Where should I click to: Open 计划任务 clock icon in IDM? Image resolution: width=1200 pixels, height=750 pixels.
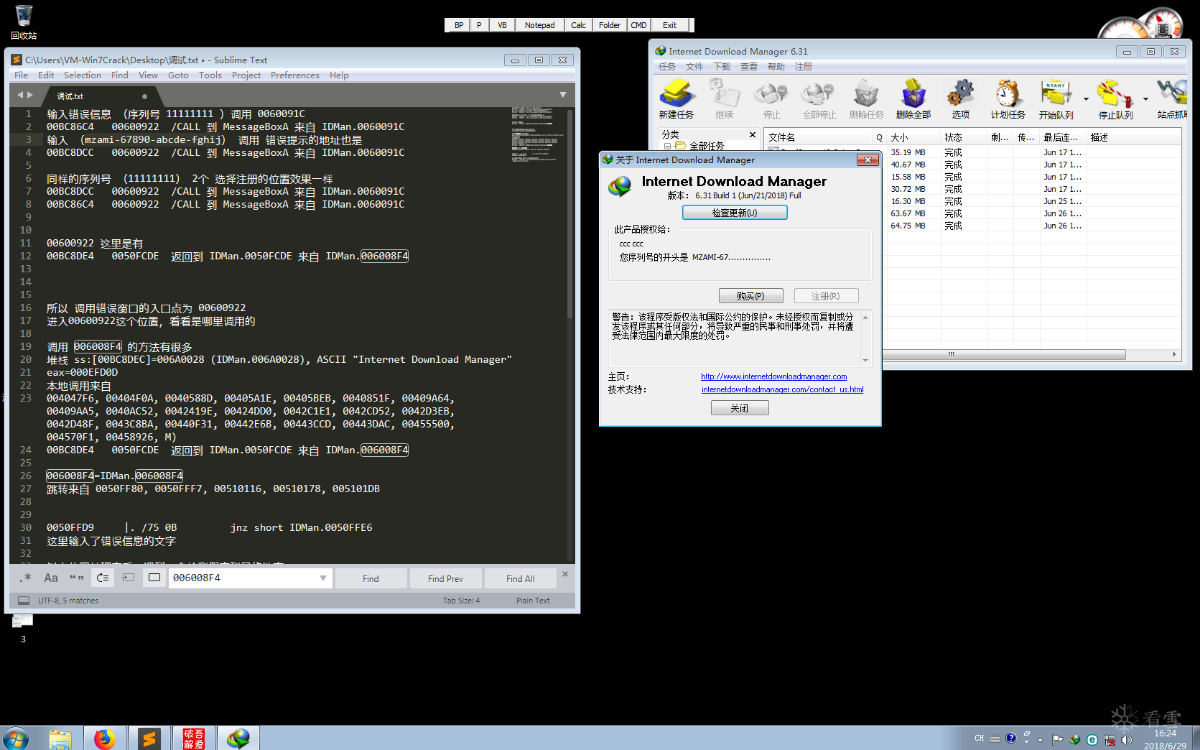[1008, 100]
